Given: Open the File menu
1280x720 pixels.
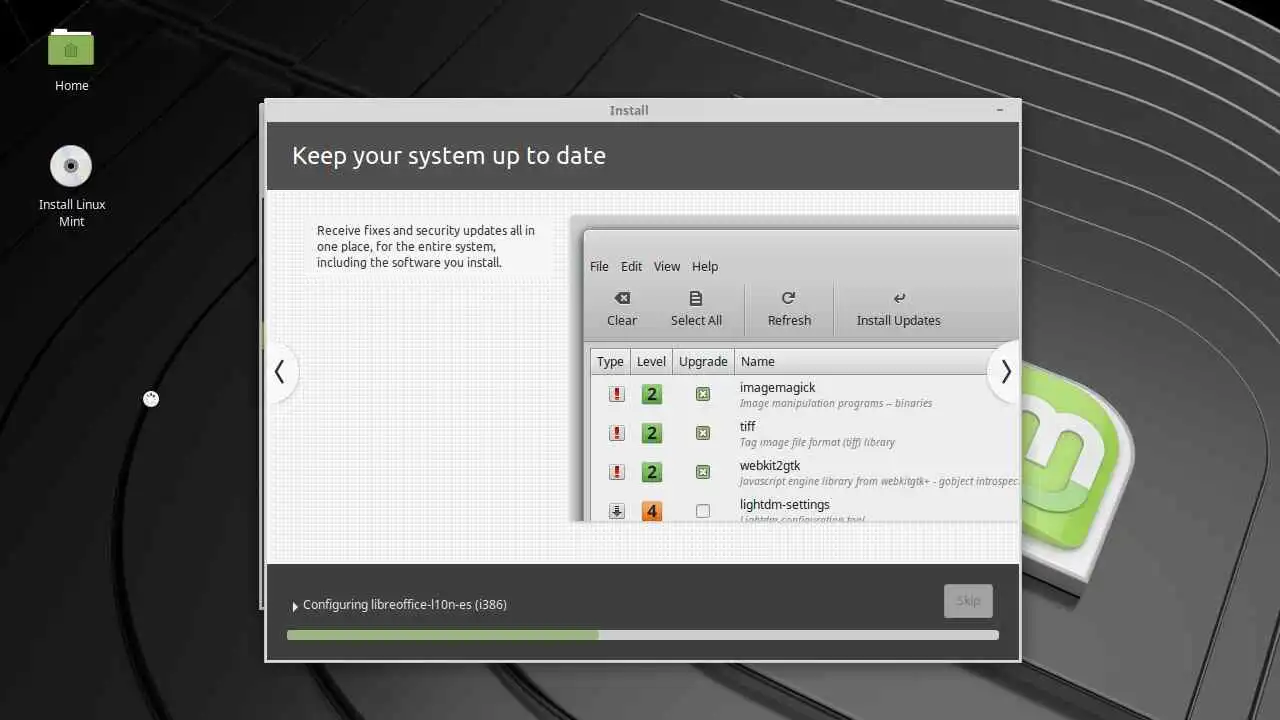Looking at the screenshot, I should (x=599, y=266).
